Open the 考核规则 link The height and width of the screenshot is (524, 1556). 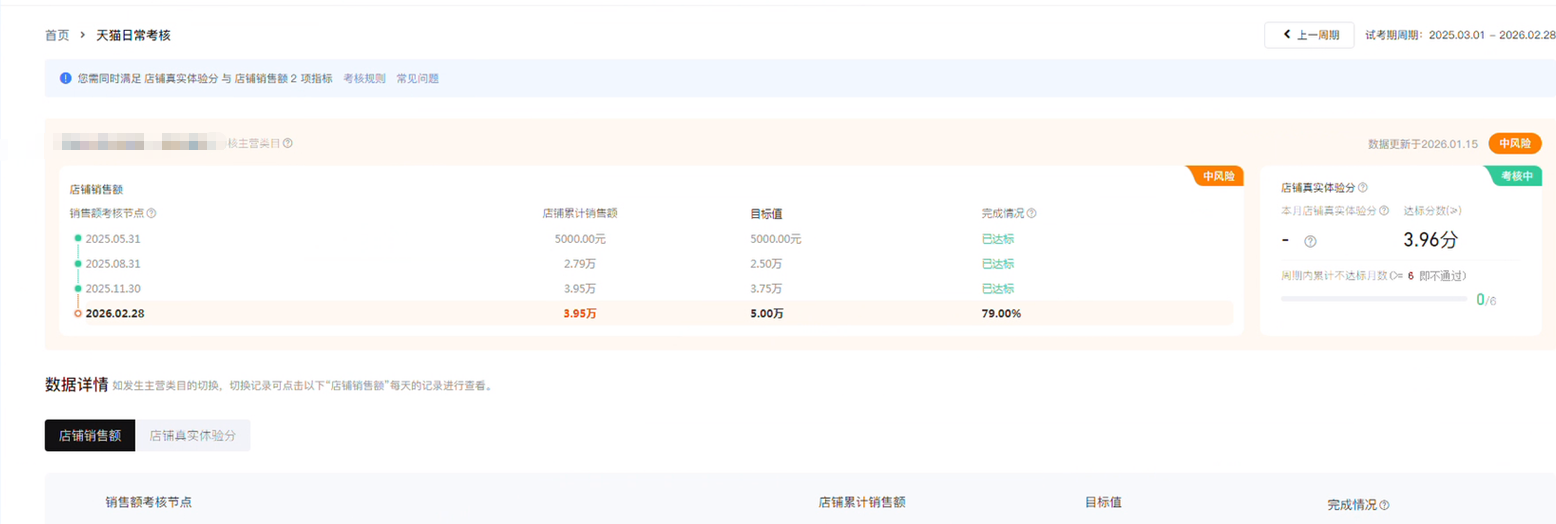coord(364,78)
